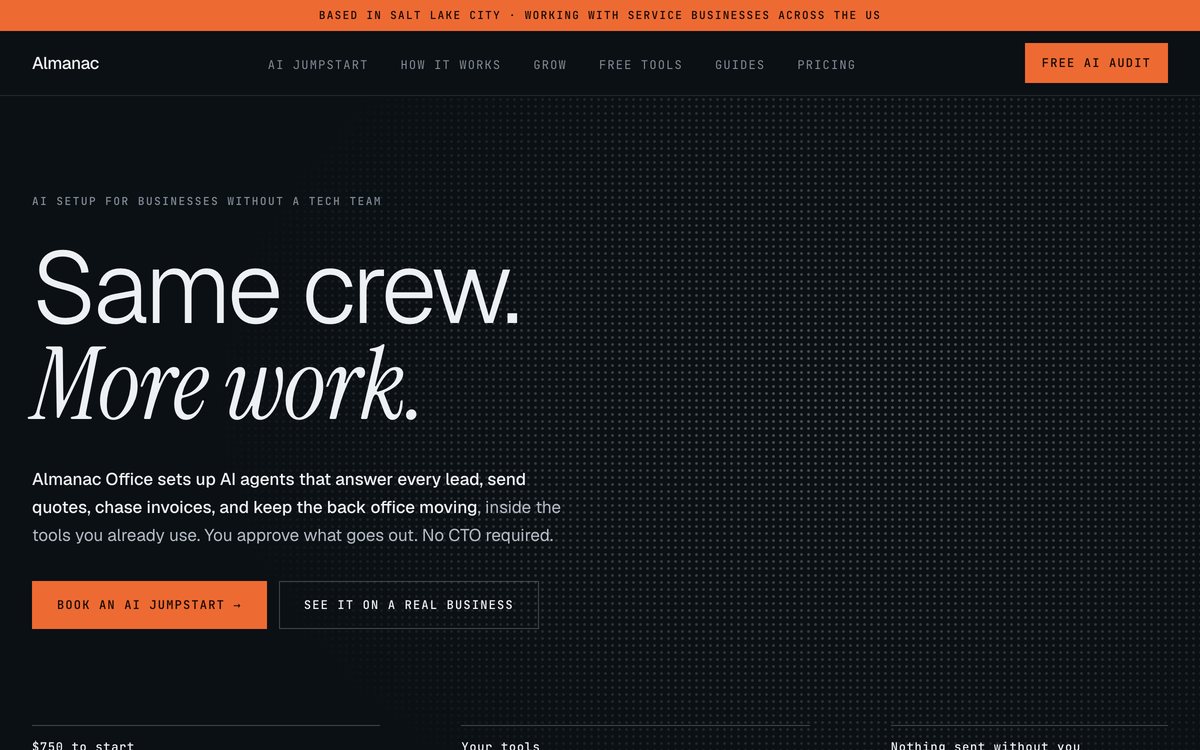Click the 'Your tools' text

[x=501, y=745]
